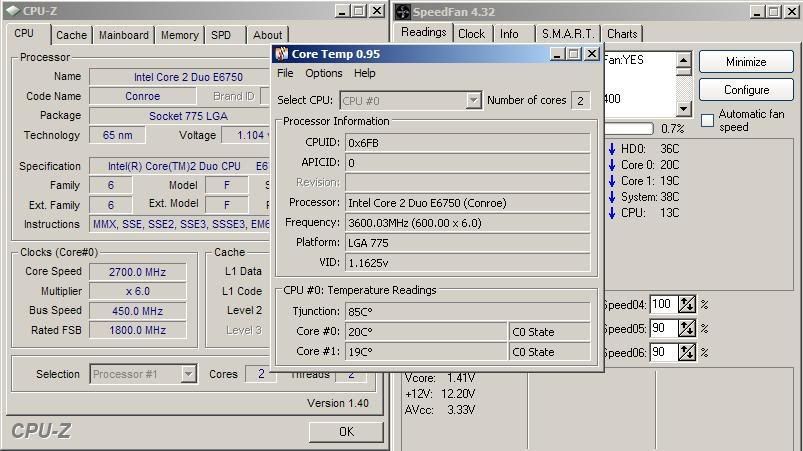
Task: Click the Core Temp title bar icon
Action: pos(282,54)
